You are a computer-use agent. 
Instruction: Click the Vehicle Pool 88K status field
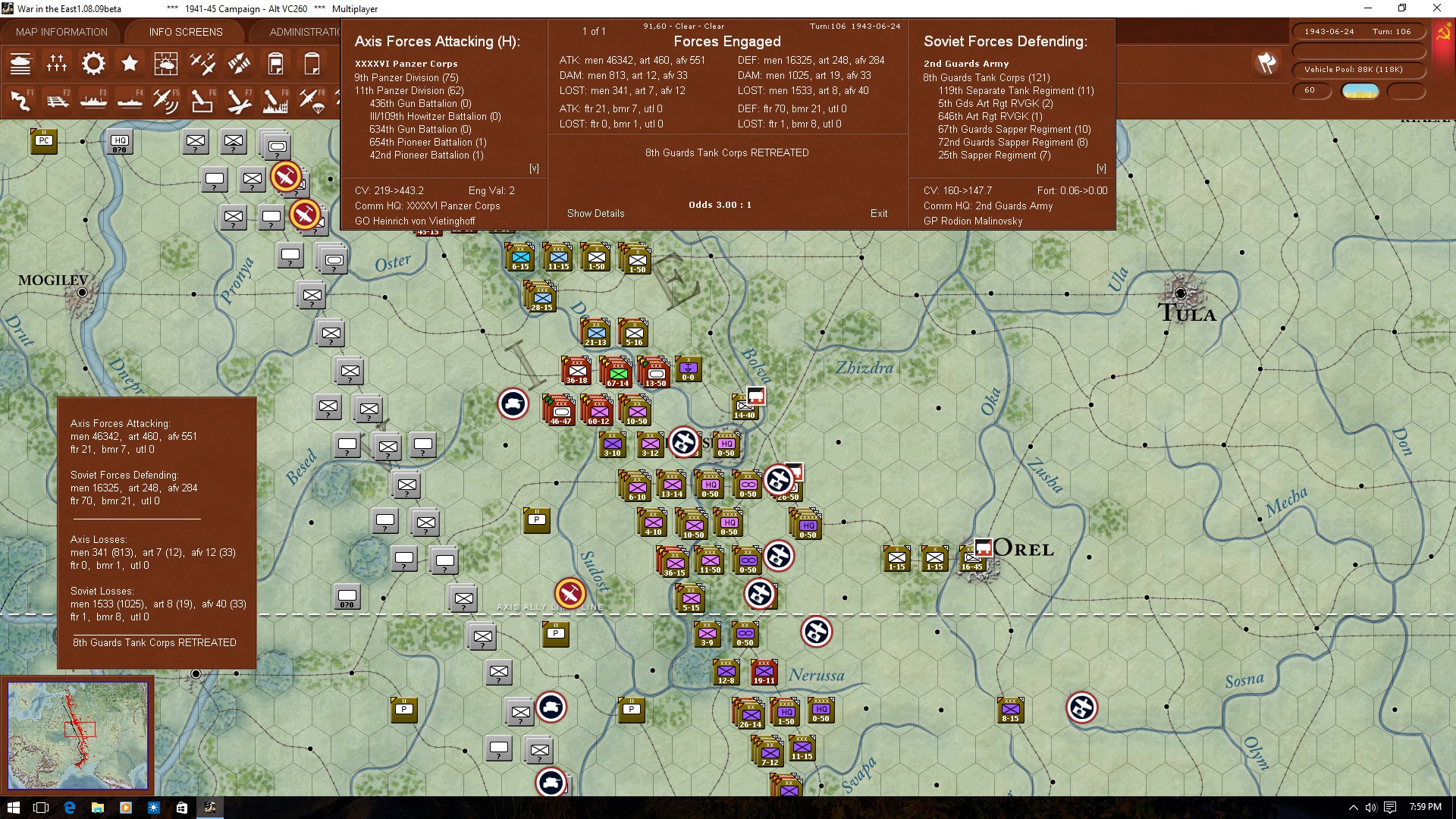pos(1358,70)
